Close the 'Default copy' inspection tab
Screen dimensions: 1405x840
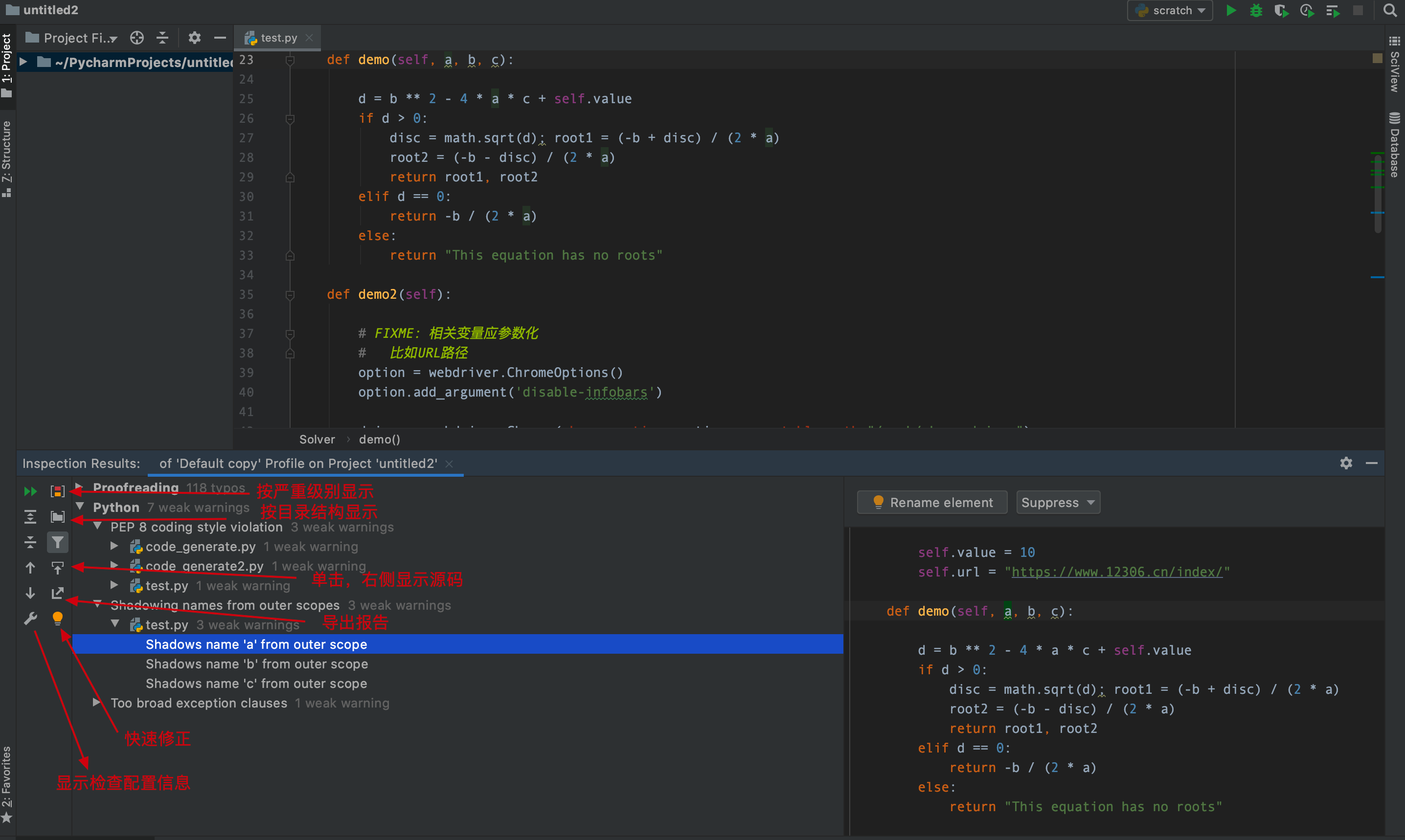(x=449, y=464)
